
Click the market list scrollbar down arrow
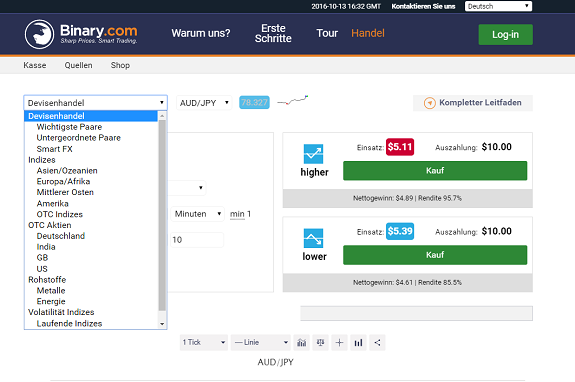[162, 324]
